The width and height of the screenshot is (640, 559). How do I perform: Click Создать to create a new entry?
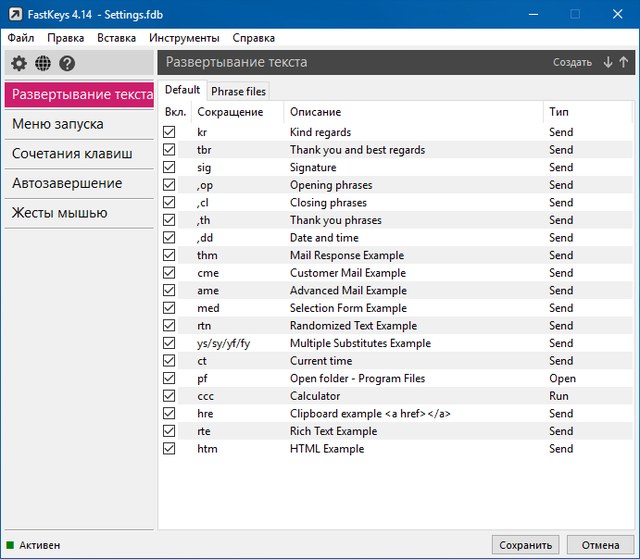(572, 62)
